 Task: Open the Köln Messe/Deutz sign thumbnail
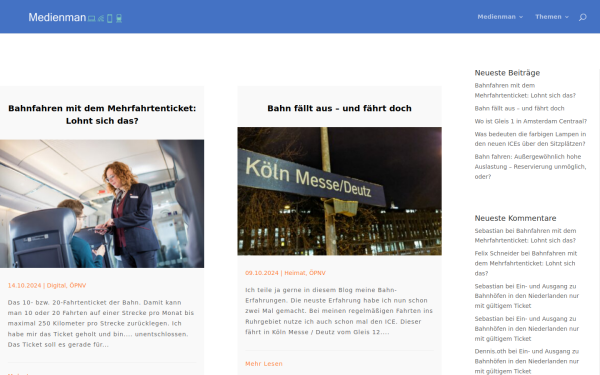click(339, 191)
